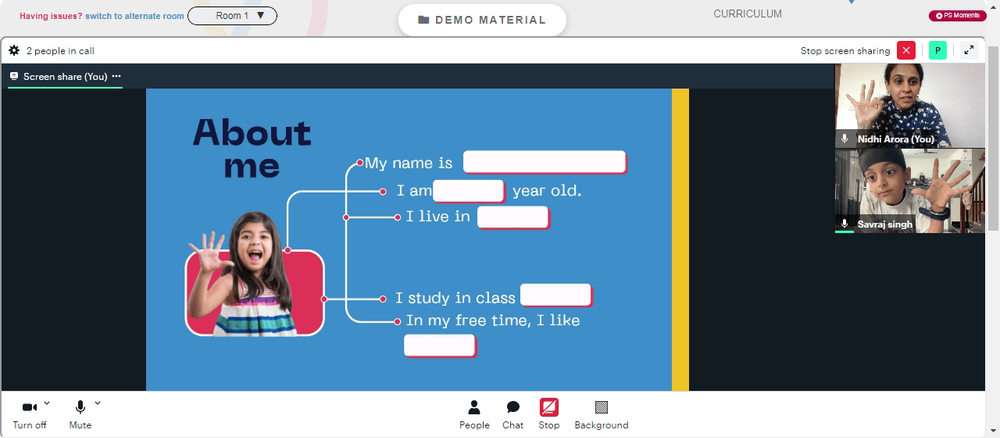Open the Room 1 dropdown
Image resolution: width=1000 pixels, height=438 pixels.
[x=232, y=16]
